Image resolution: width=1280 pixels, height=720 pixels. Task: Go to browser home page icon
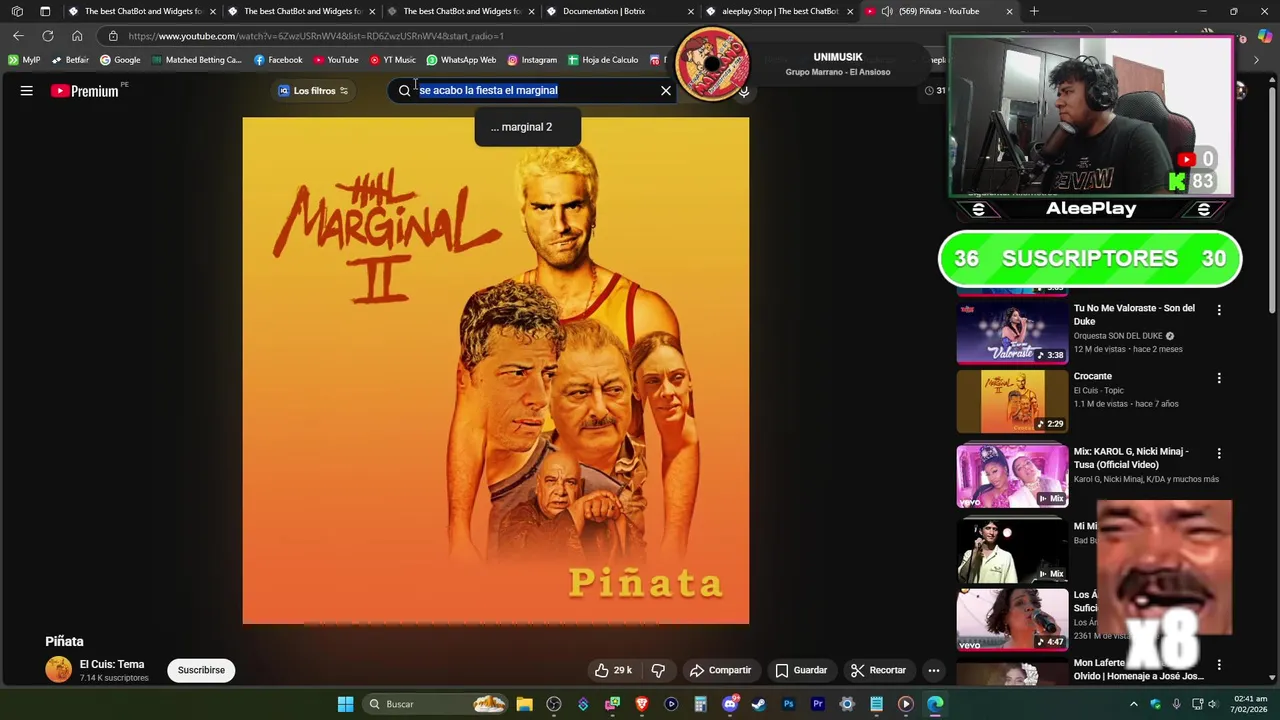(x=77, y=36)
